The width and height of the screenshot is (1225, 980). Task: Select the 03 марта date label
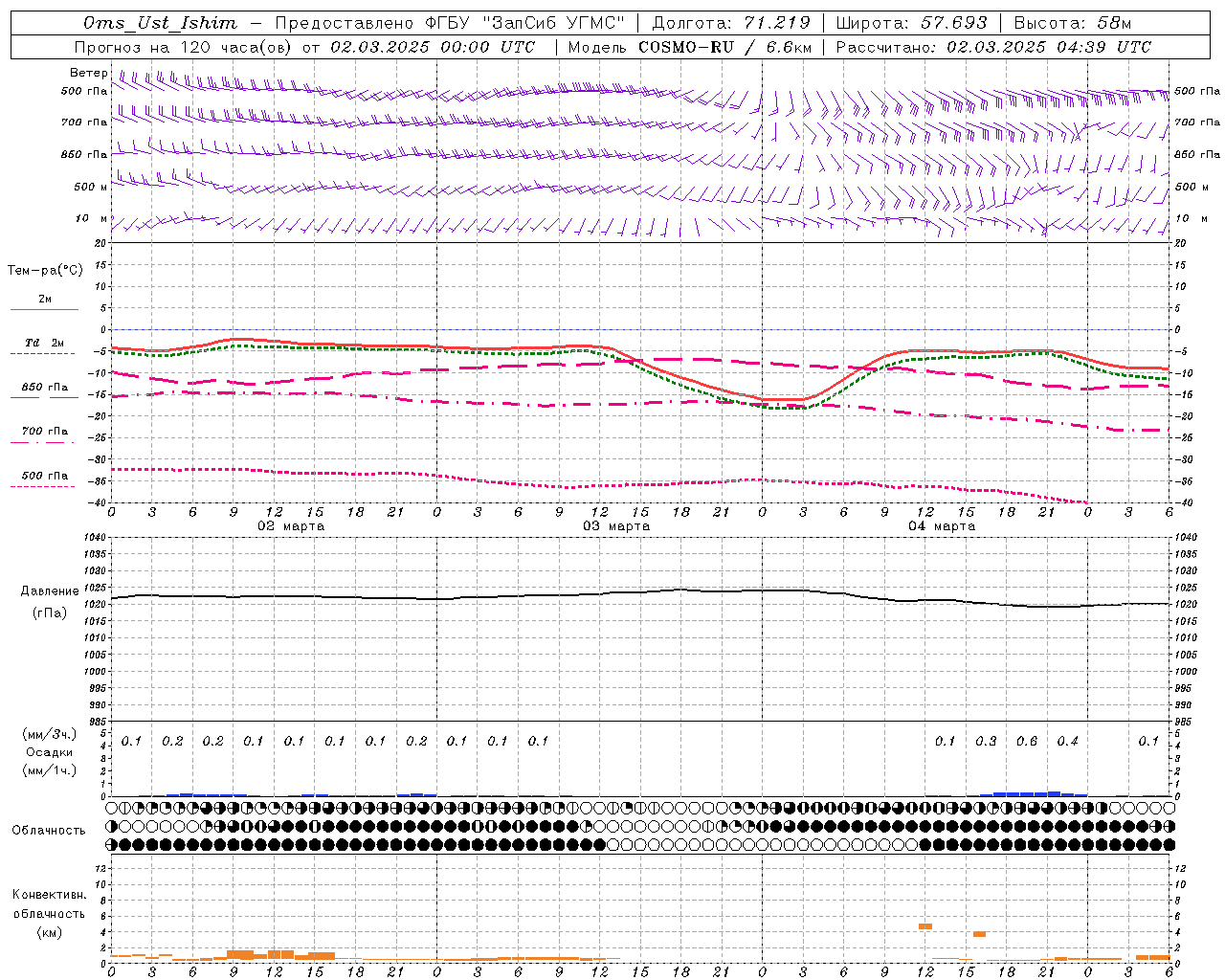pos(617,526)
